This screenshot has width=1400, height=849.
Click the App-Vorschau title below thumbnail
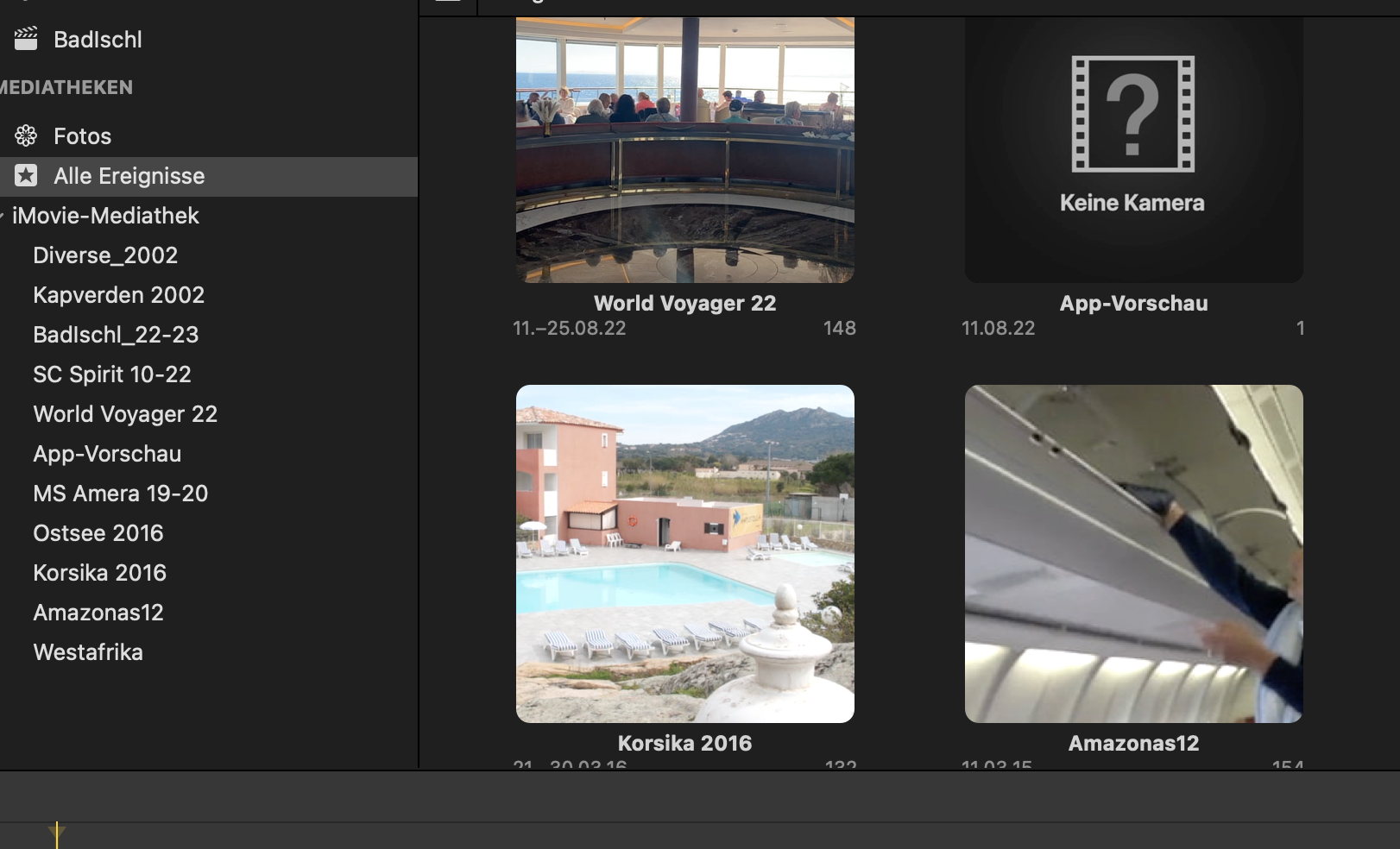coord(1134,303)
